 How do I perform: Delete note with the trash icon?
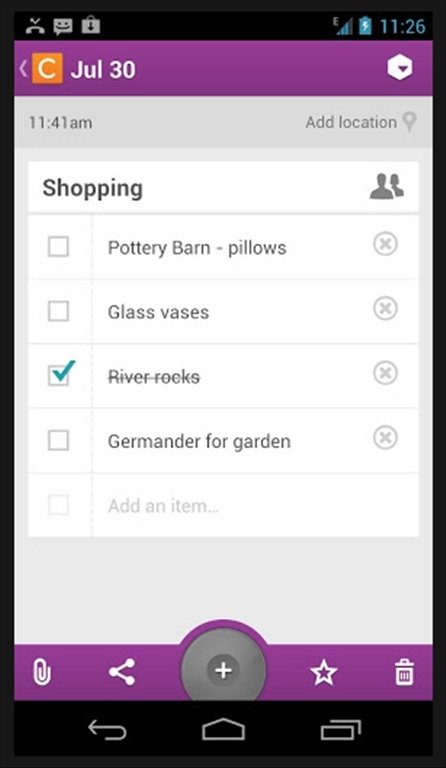pyautogui.click(x=404, y=672)
